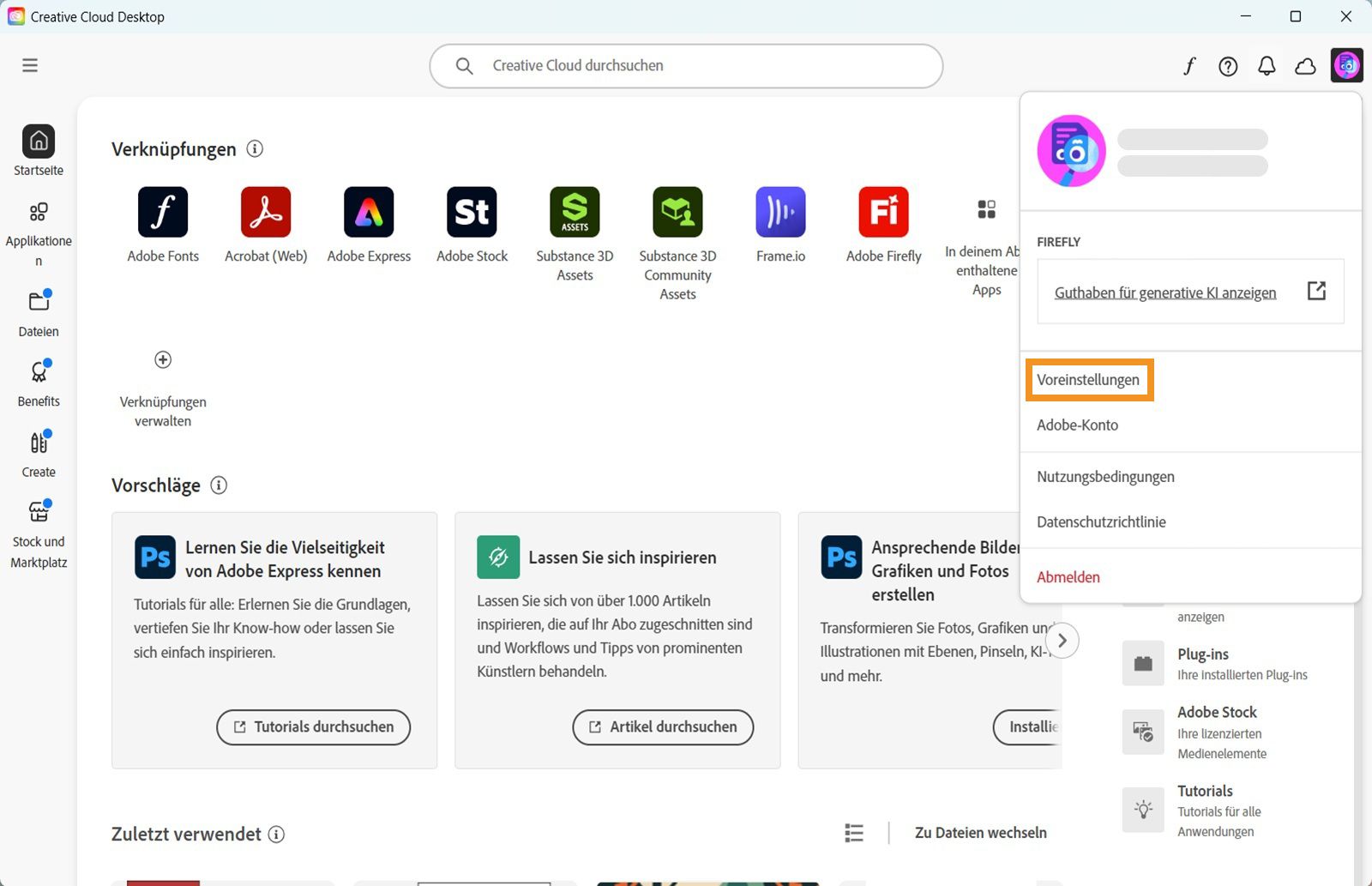
Task: Open Substance 3D Community Assets shortcut
Action: click(x=677, y=244)
